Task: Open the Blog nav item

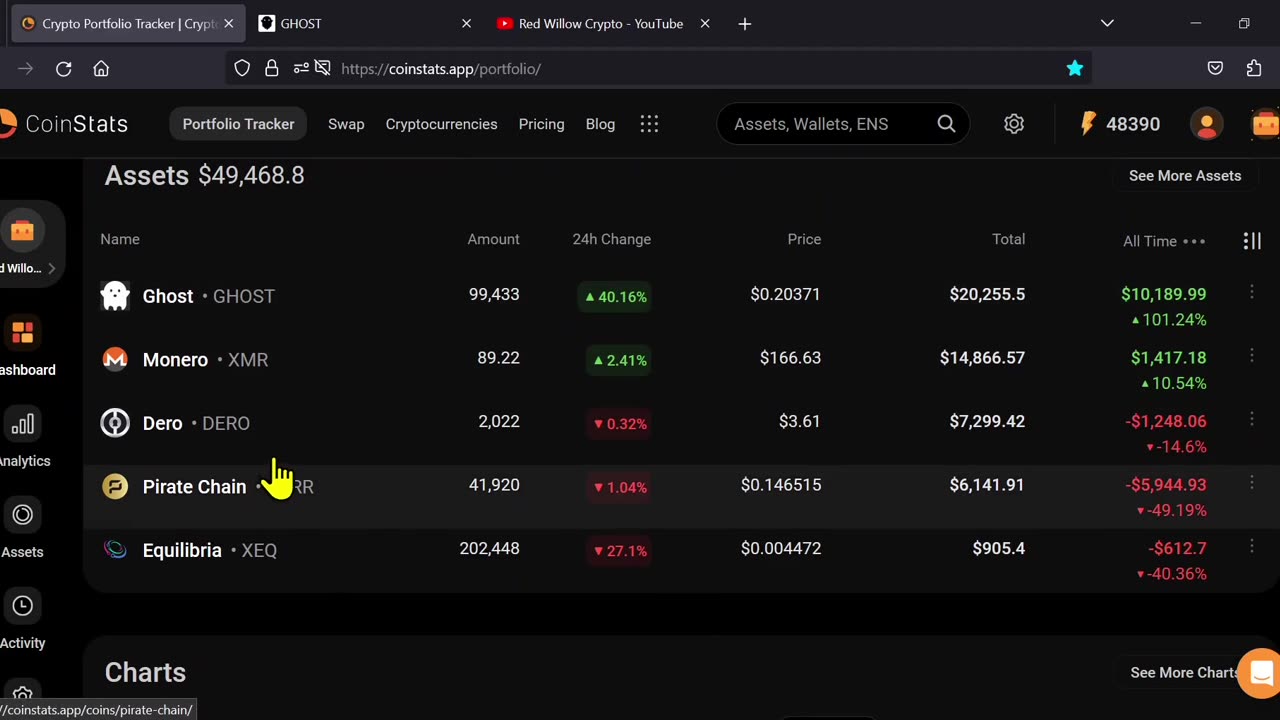Action: point(600,124)
